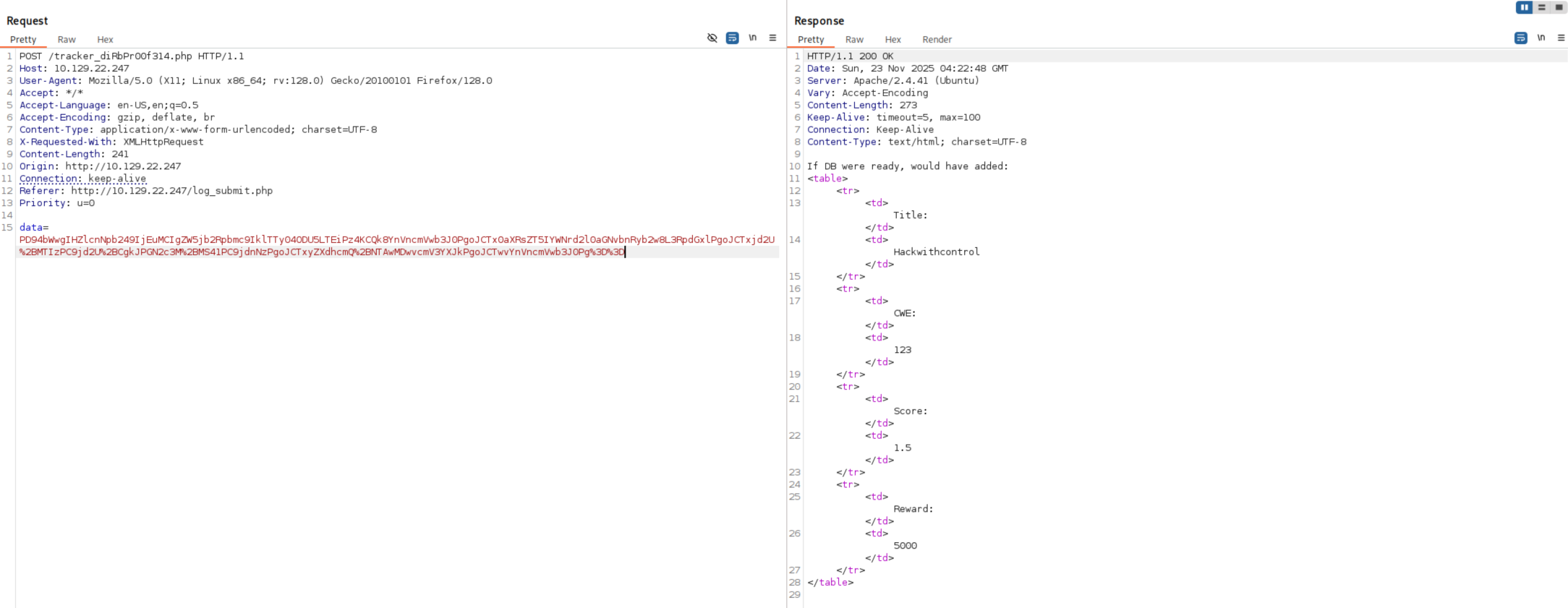Open the Response panel hamburger options menu

pos(1561,38)
